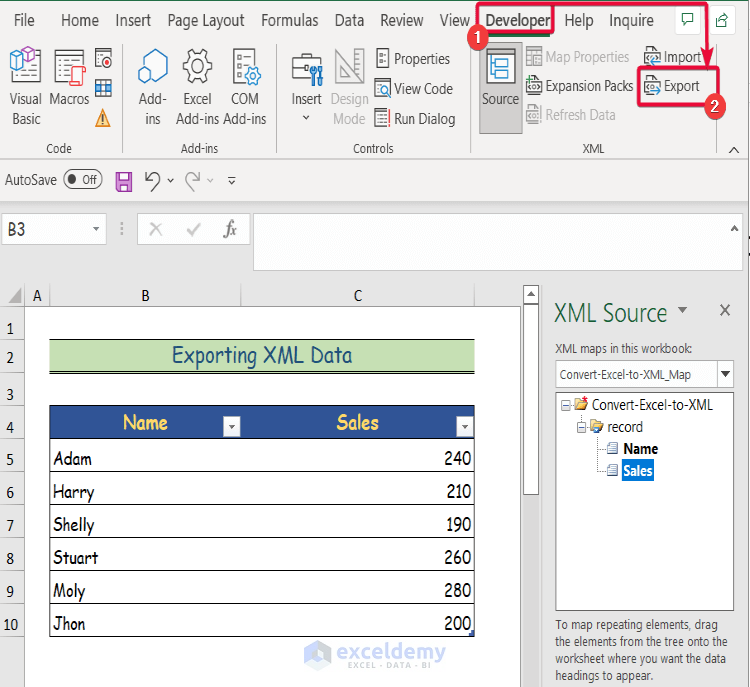Open the Redo history dropdown
The height and width of the screenshot is (687, 750).
click(210, 181)
